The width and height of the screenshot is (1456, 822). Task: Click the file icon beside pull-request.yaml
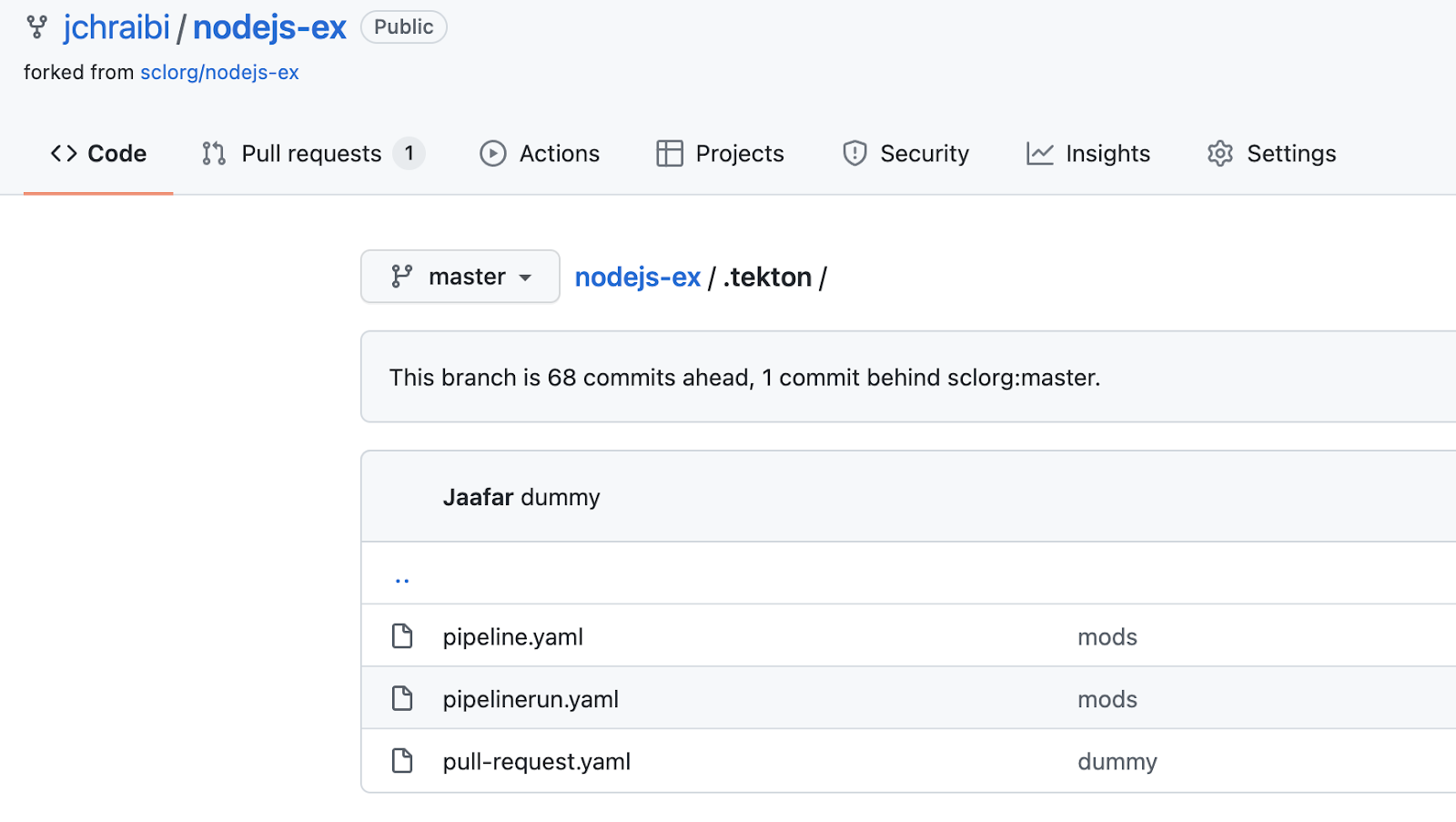click(402, 761)
